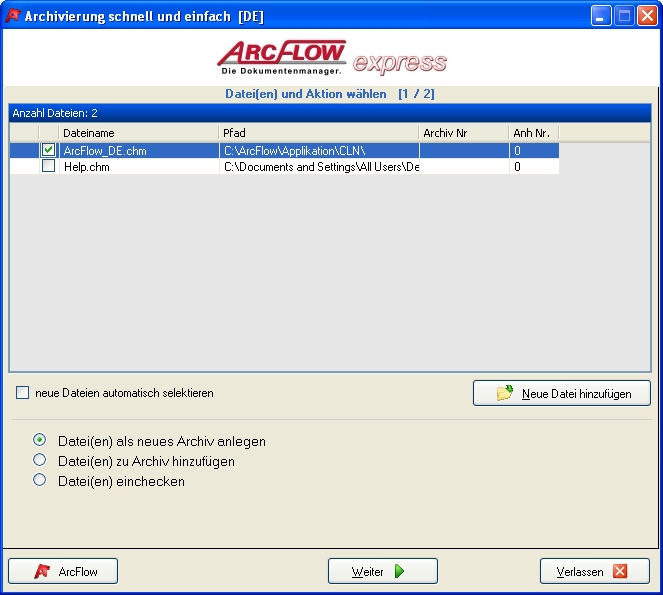Uncheck the ArcFlow_DE.chm file checkbox
Screen dimensions: 663x595
pyautogui.click(x=49, y=150)
